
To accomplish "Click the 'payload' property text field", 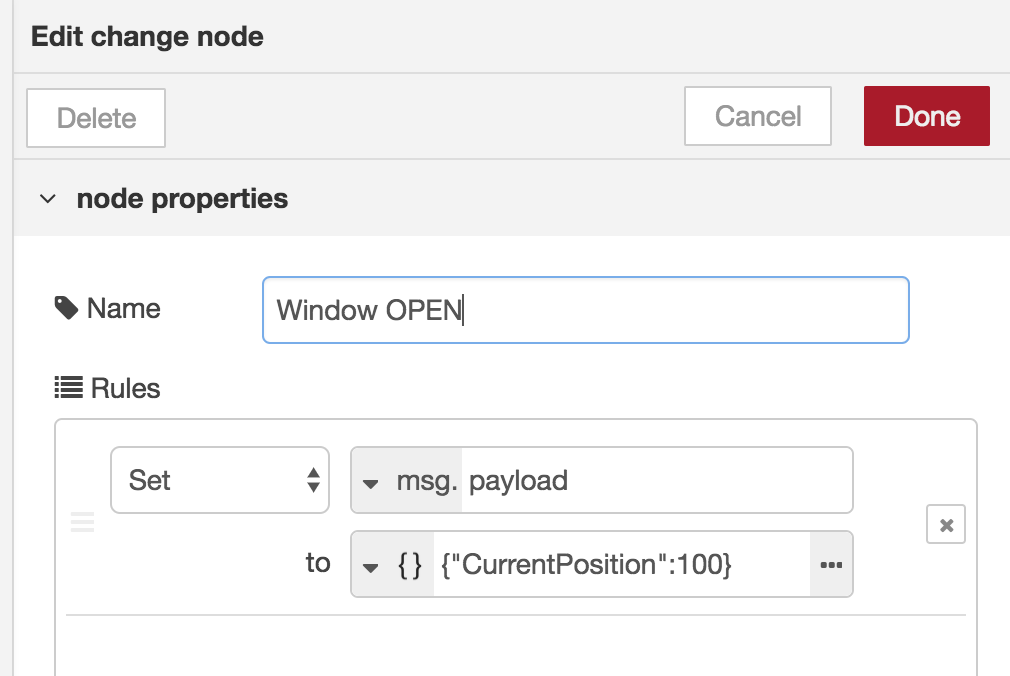I will (x=655, y=481).
